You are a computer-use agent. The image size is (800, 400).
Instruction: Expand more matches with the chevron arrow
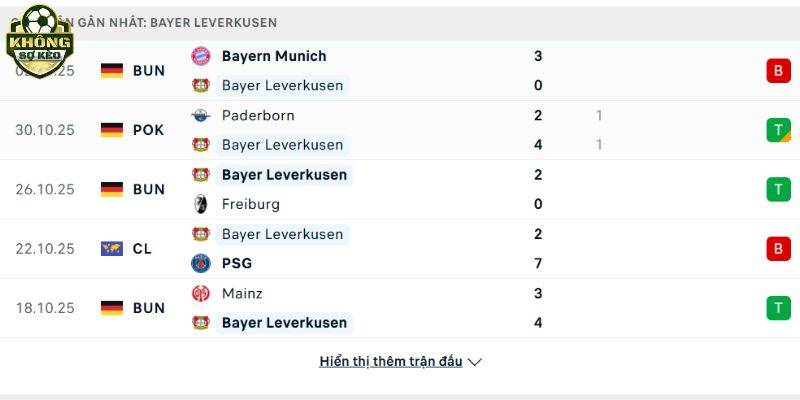[475, 362]
